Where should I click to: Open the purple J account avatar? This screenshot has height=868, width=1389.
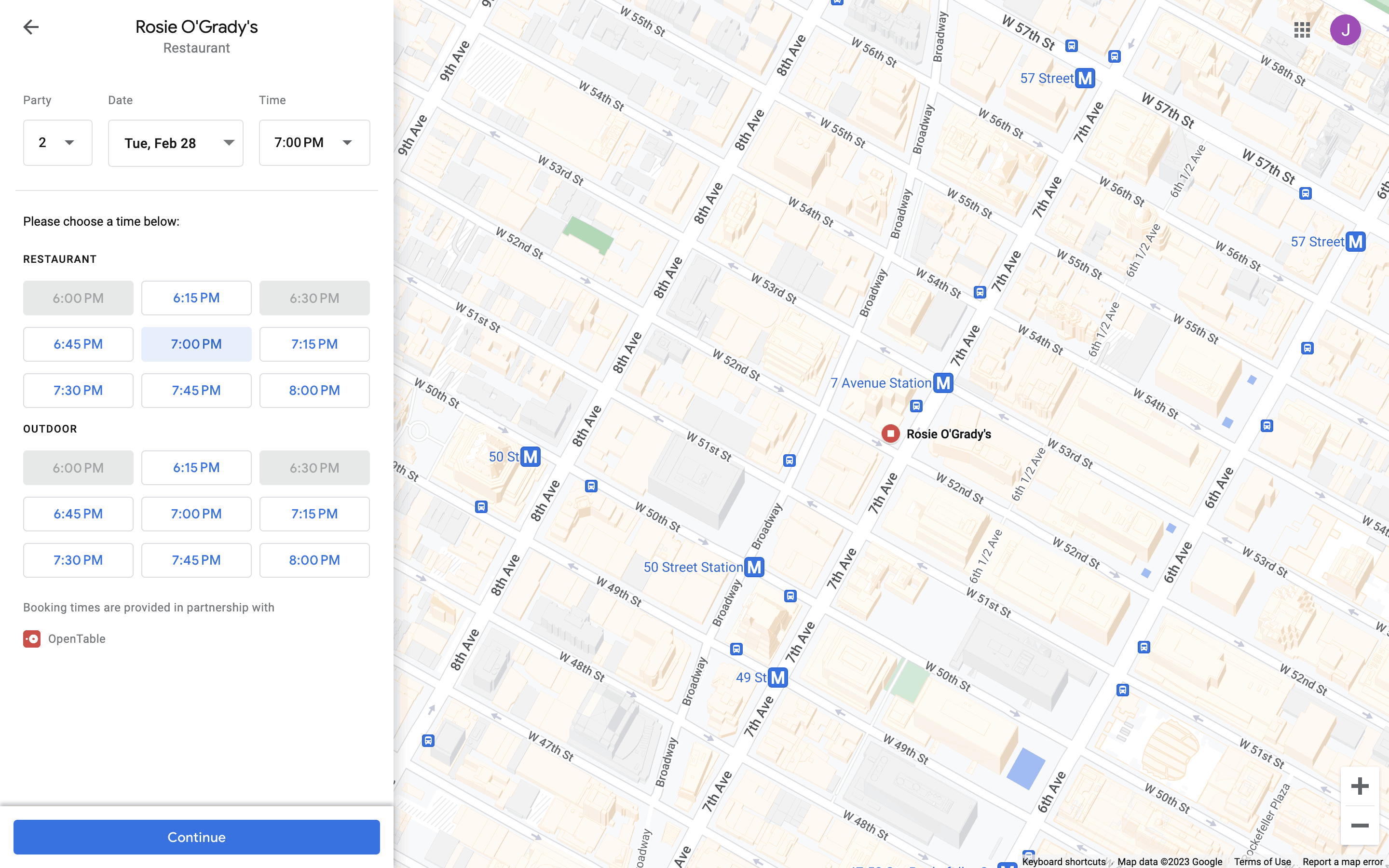click(x=1345, y=30)
